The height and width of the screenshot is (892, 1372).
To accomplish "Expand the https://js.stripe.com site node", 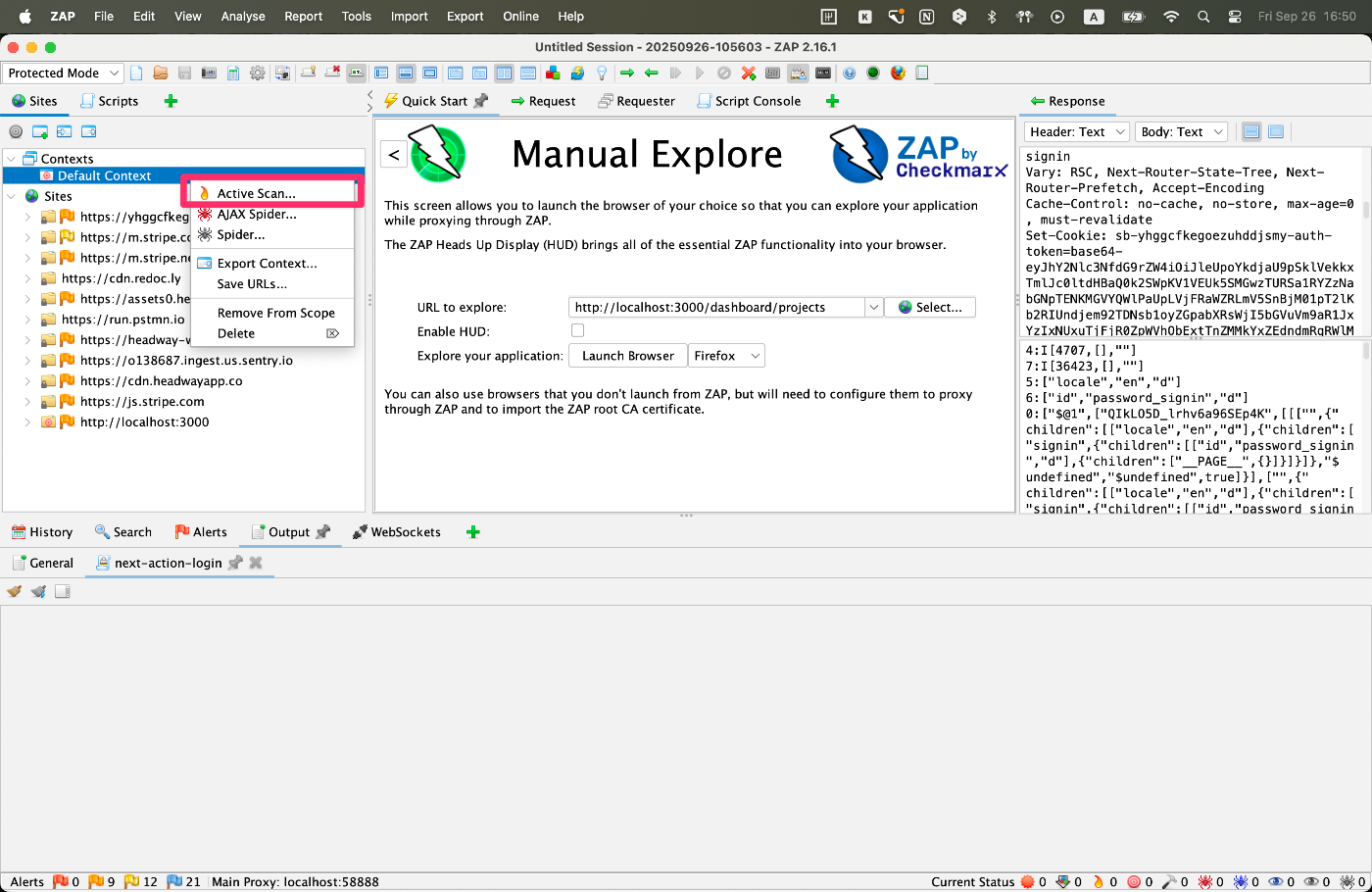I will pyautogui.click(x=27, y=402).
